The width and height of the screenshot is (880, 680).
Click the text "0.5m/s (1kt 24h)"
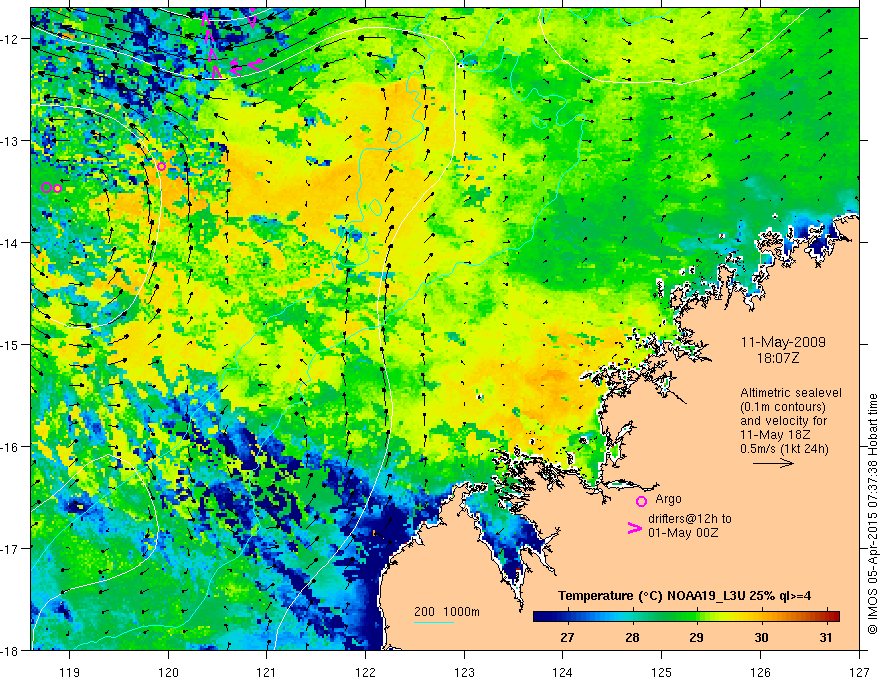pos(784,448)
